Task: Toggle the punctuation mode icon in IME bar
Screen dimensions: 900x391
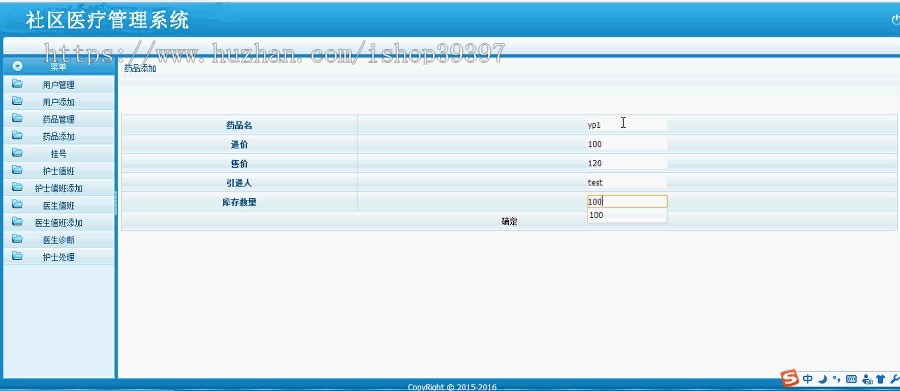Action: pyautogui.click(x=836, y=379)
